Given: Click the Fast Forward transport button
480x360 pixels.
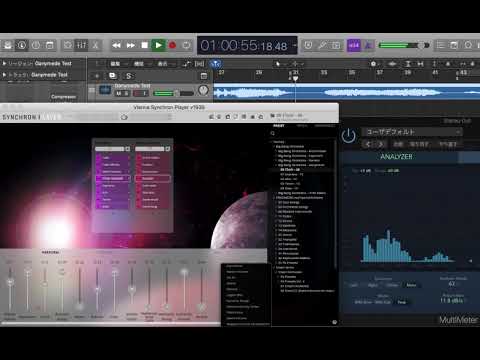Looking at the screenshot, I should tap(130, 45).
